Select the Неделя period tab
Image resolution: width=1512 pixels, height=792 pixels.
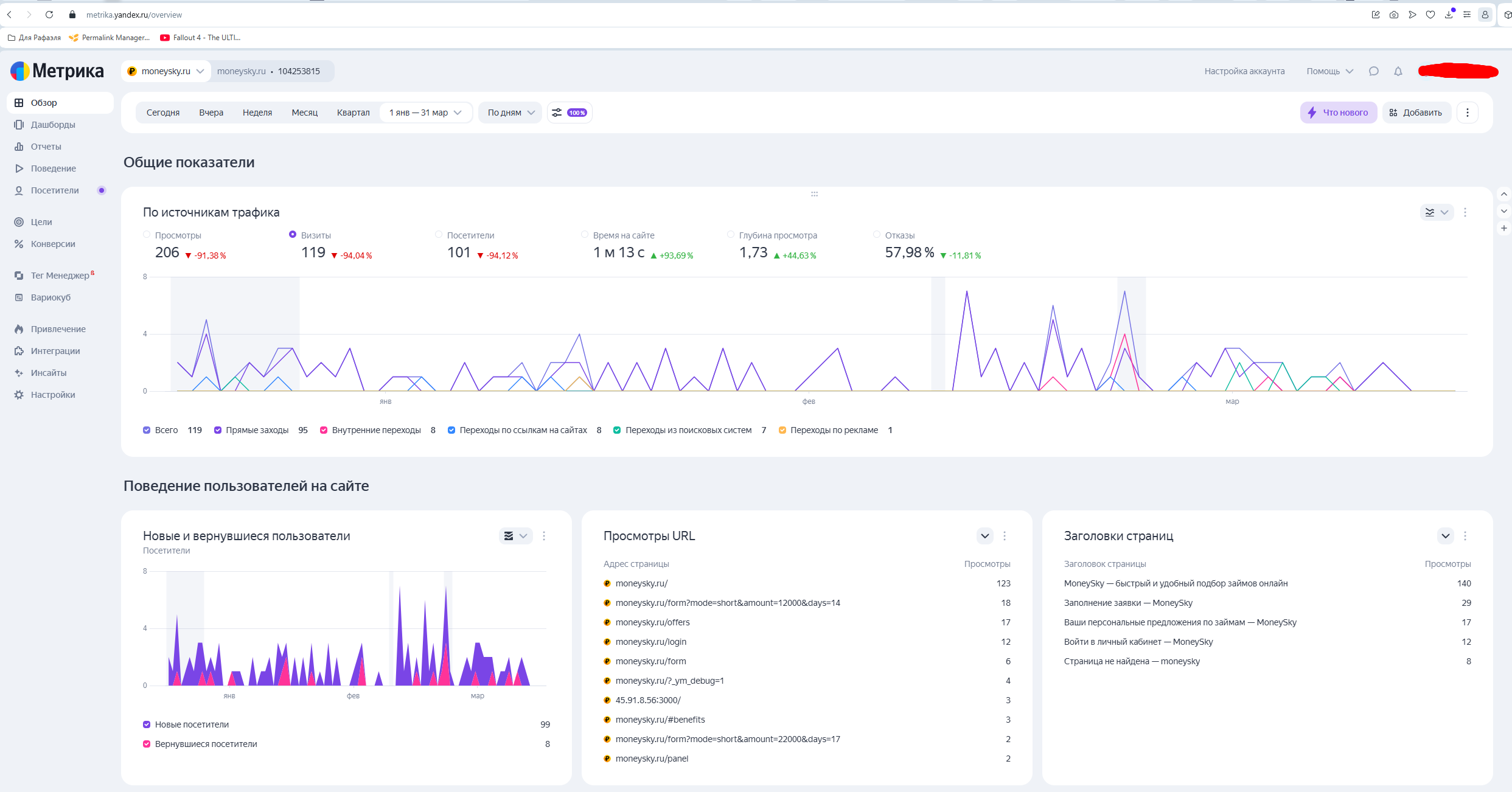[x=257, y=113]
